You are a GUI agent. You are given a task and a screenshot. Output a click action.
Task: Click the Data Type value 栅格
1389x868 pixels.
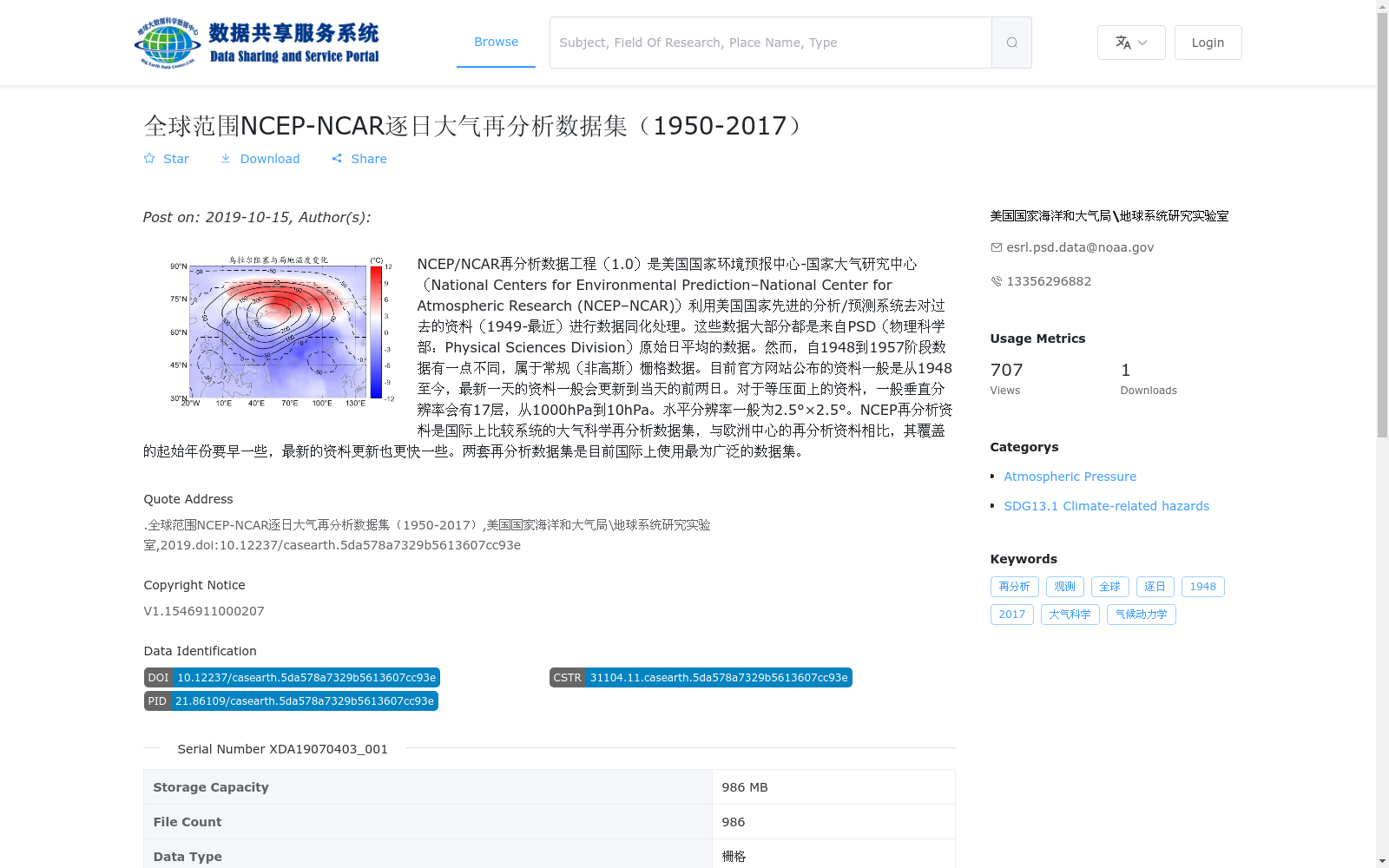(734, 857)
